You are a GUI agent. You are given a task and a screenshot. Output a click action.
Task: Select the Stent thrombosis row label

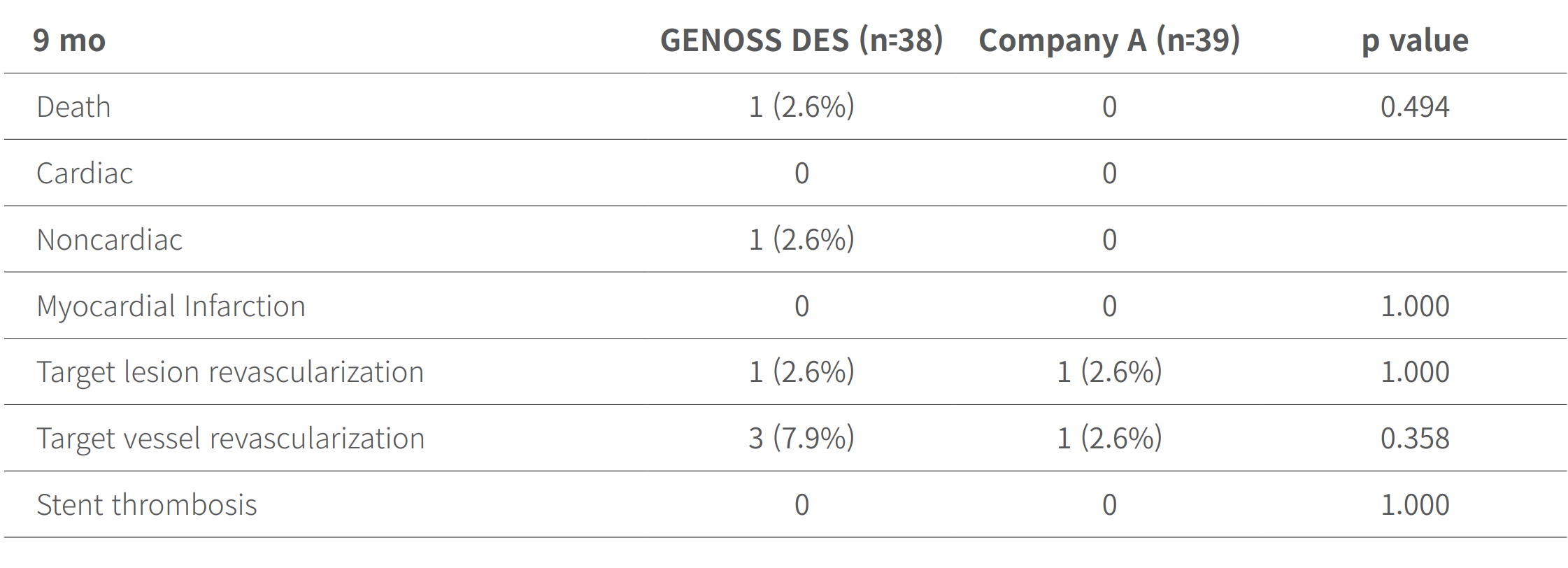pyautogui.click(x=147, y=505)
